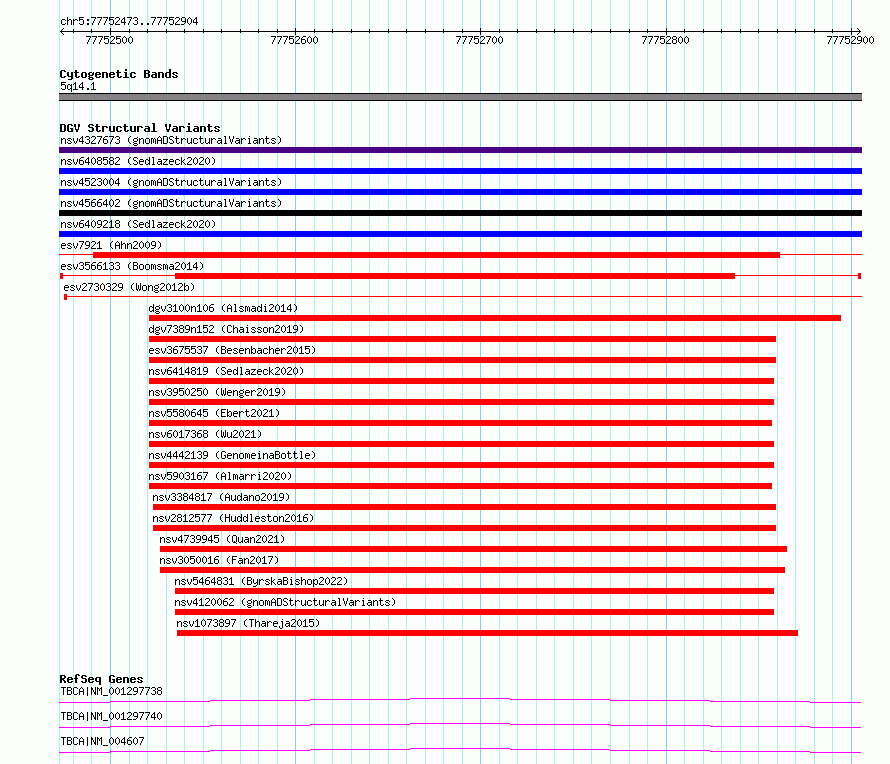Click the red dgv3100n106 variant bar
The height and width of the screenshot is (764, 890).
click(x=494, y=318)
